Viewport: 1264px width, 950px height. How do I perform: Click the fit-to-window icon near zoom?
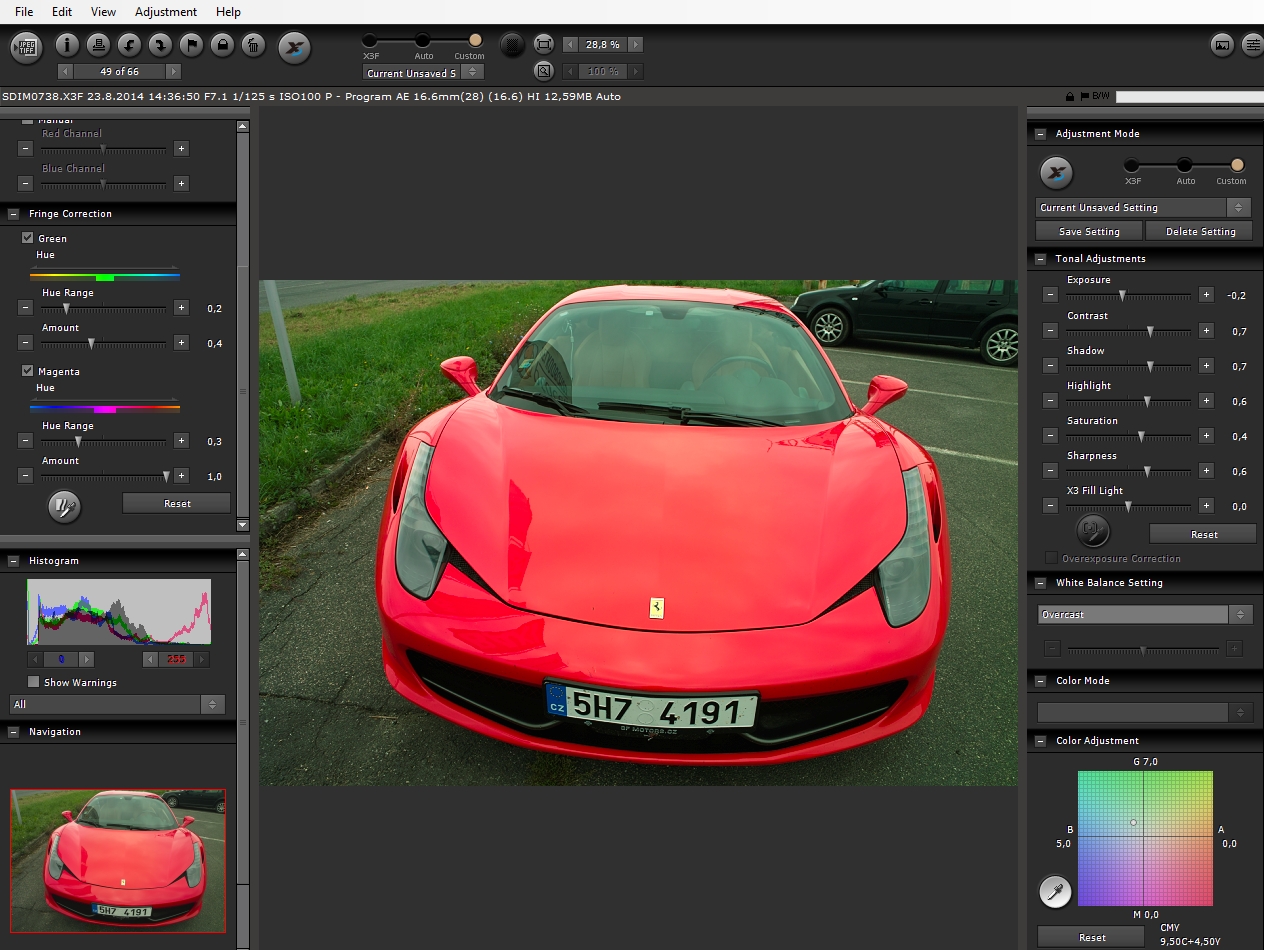pos(544,45)
